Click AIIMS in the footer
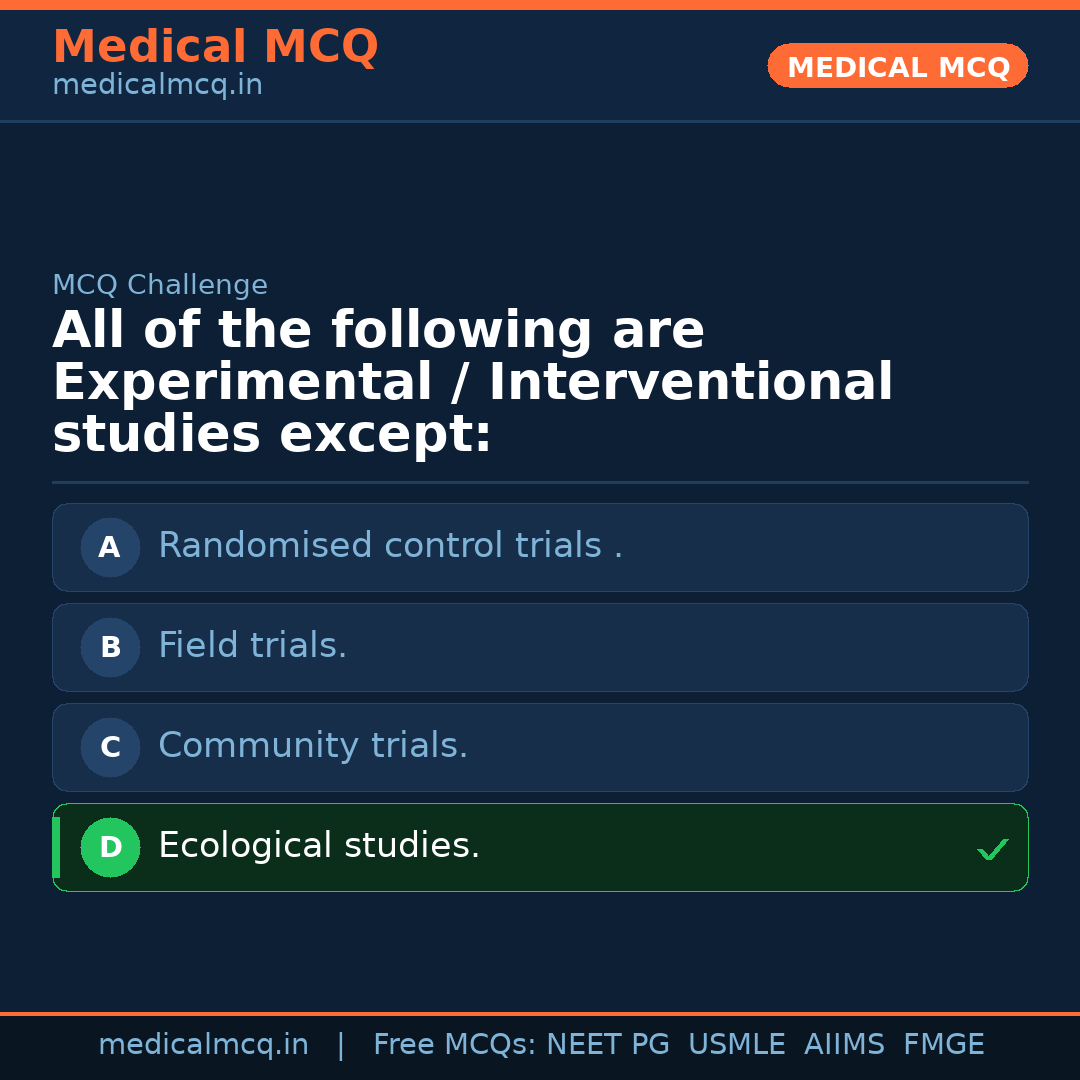Image resolution: width=1080 pixels, height=1080 pixels. (x=844, y=1045)
